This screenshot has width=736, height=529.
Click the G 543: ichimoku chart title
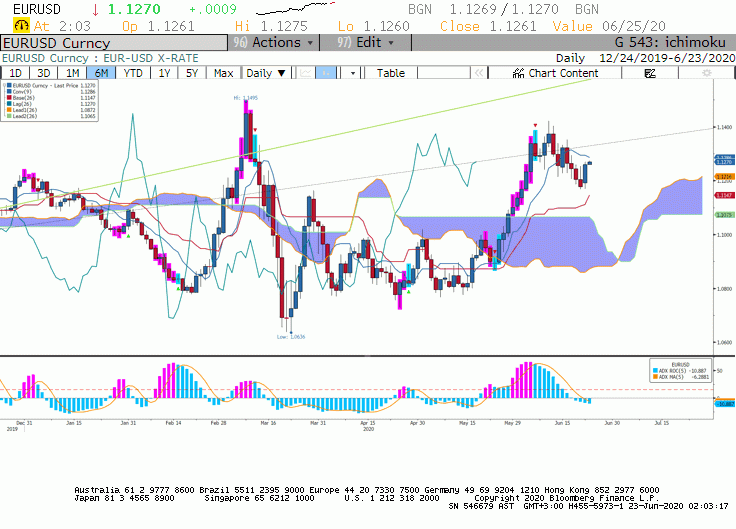pos(670,43)
